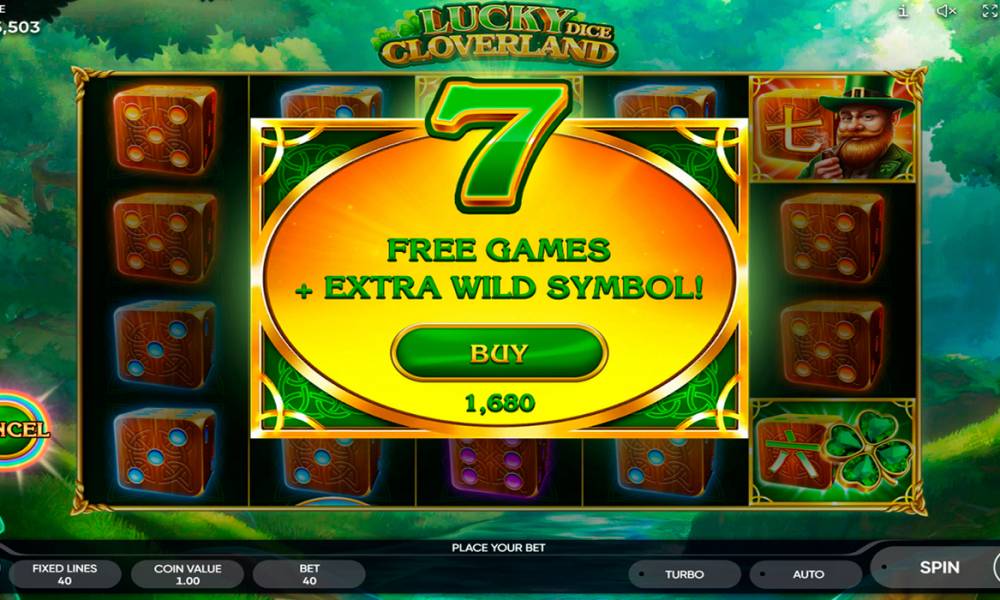This screenshot has height=600, width=1000.
Task: Hit the SPIN button
Action: [939, 567]
